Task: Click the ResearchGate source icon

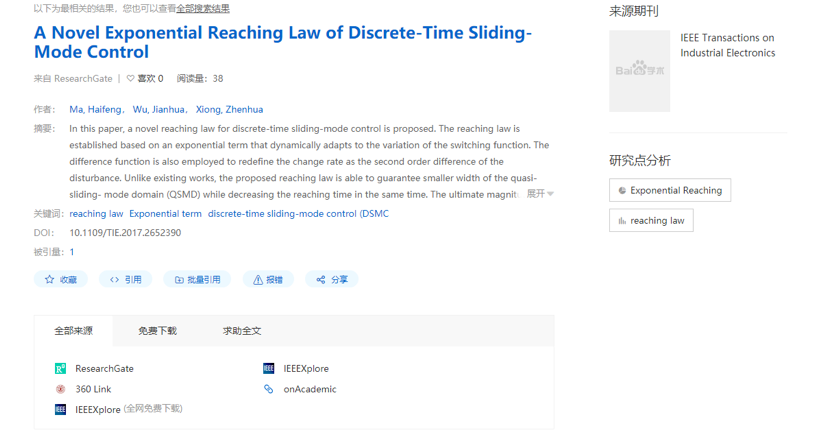Action: pos(61,369)
